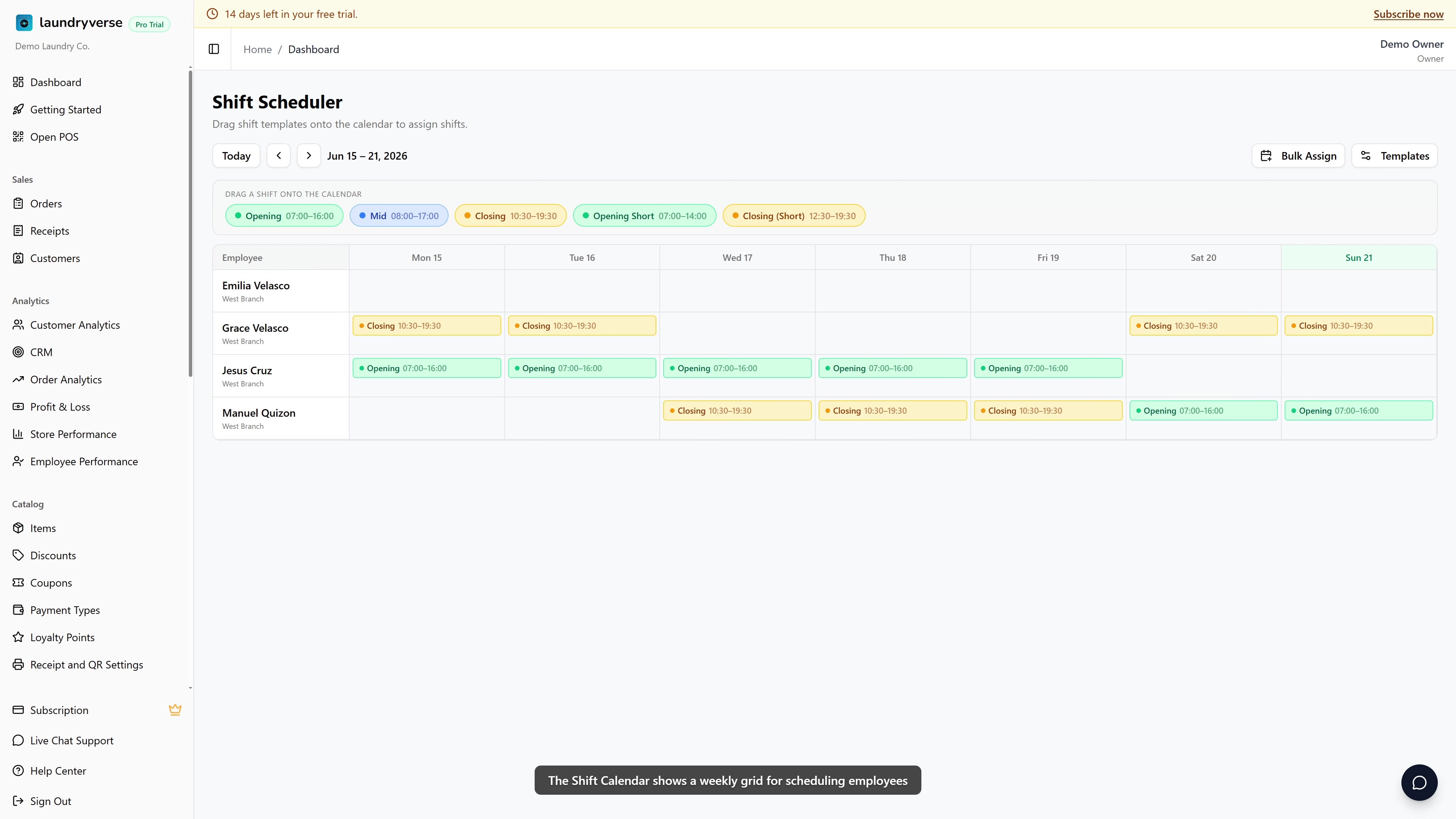Click Grace Velasco's Monday Closing shift
This screenshot has width=1456, height=819.
click(x=427, y=326)
